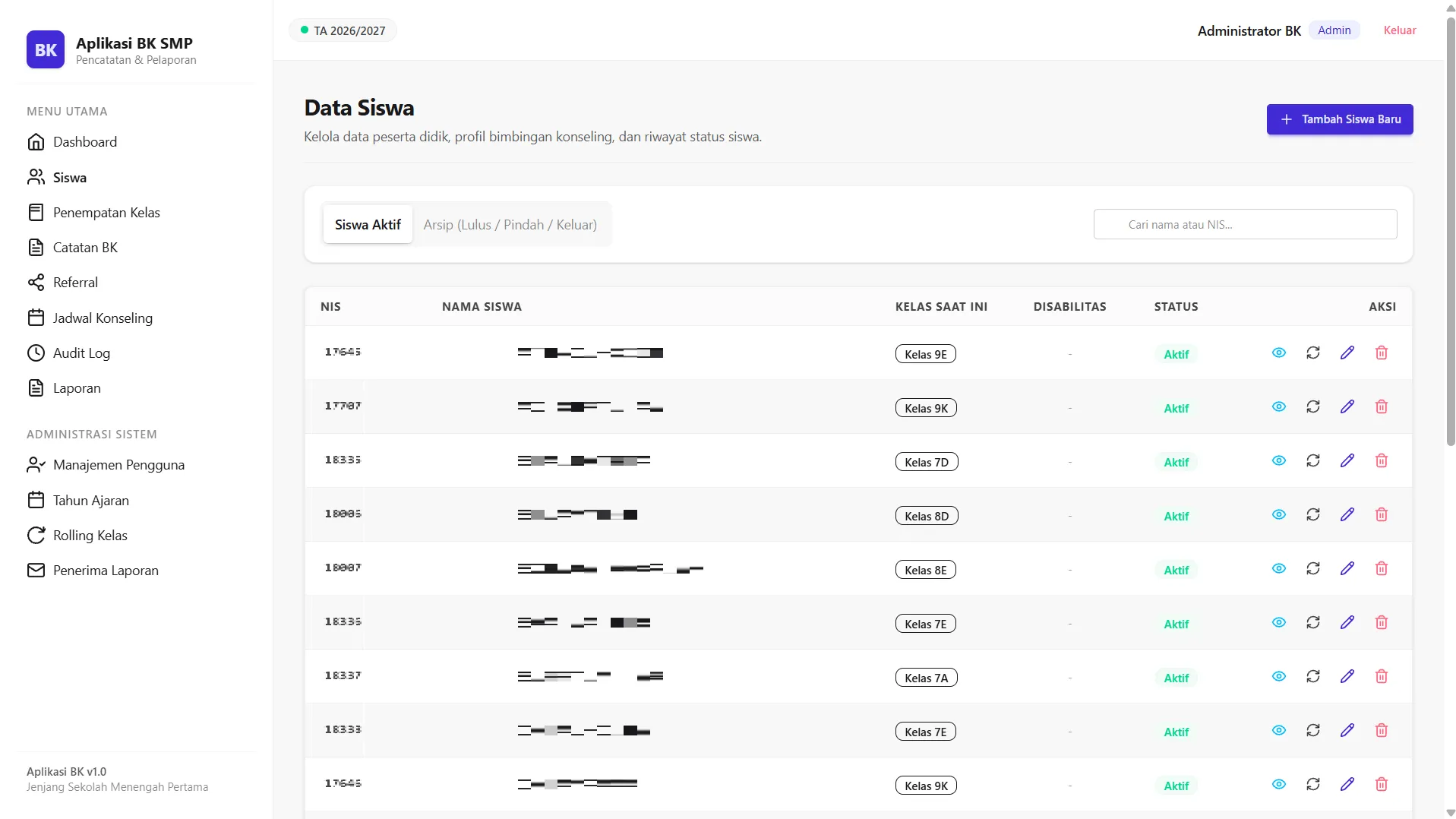Click refresh status icon in Kelas 8D row
Screen dimensions: 1456x819
pos(1313,514)
